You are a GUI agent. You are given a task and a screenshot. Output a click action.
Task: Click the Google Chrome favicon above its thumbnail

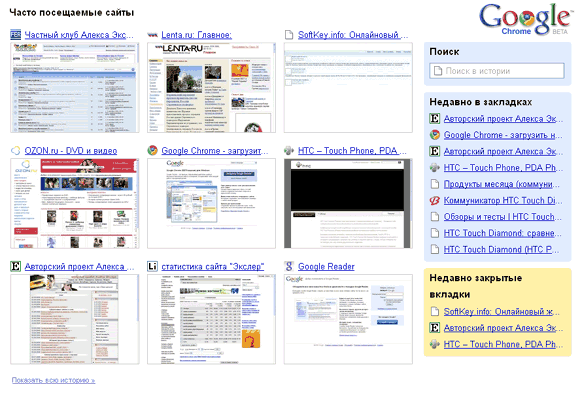click(152, 151)
